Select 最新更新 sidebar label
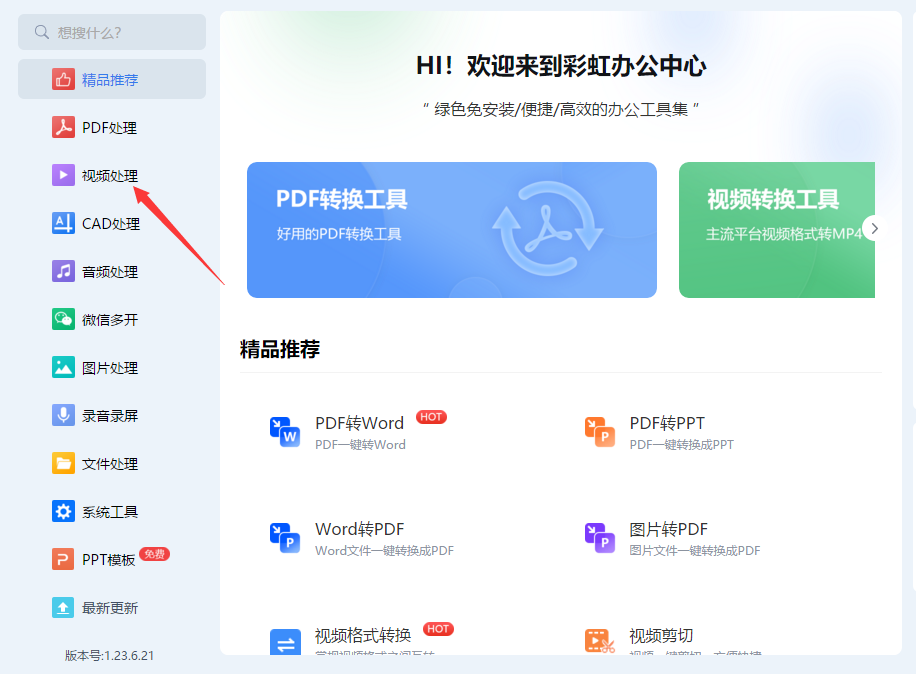This screenshot has height=674, width=916. (110, 608)
